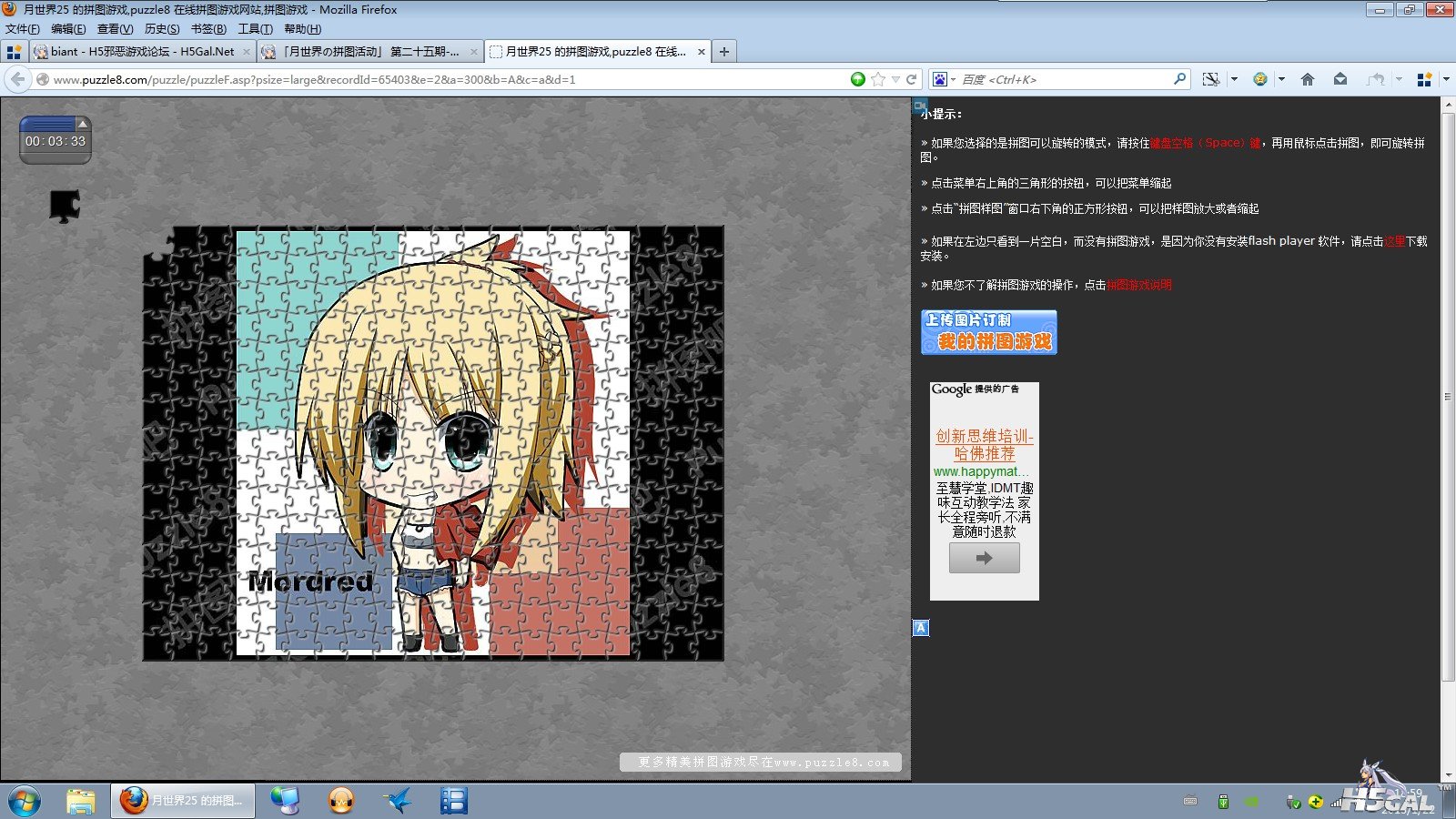Open the 创新思维培训-哈佛推荐 ad link
The width and height of the screenshot is (1456, 819).
coord(985,445)
